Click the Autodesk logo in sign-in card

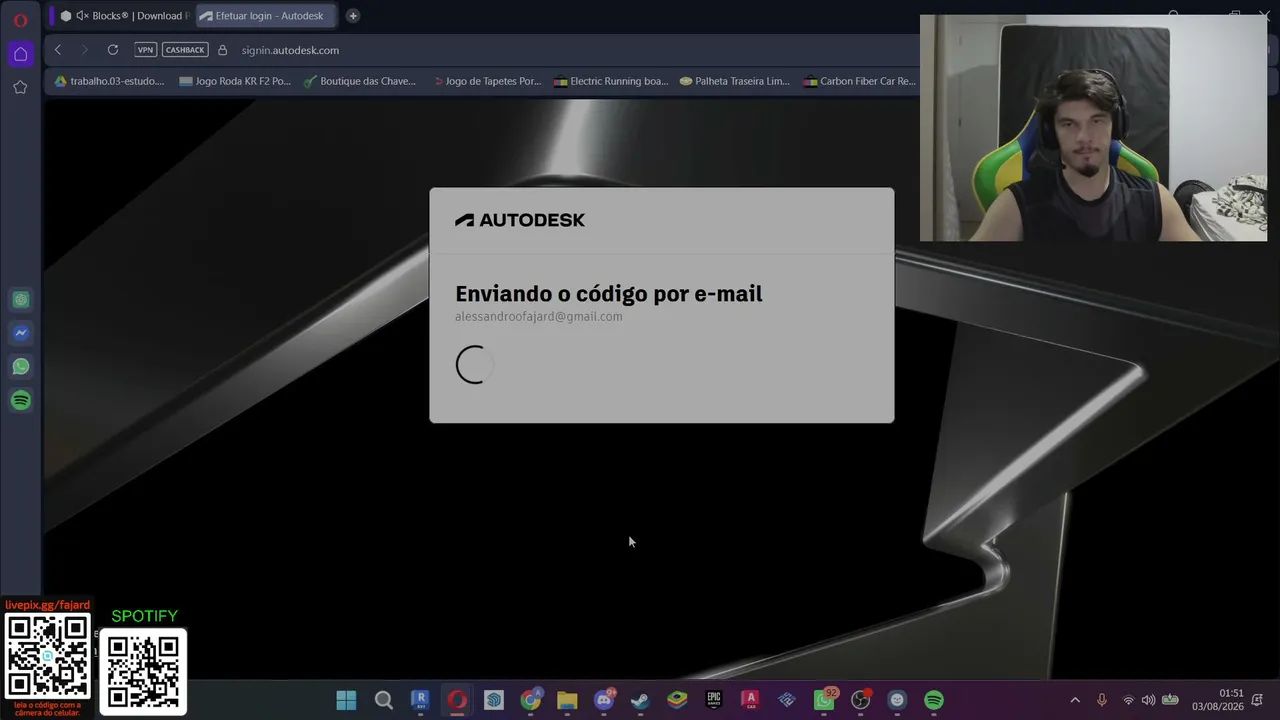point(520,220)
